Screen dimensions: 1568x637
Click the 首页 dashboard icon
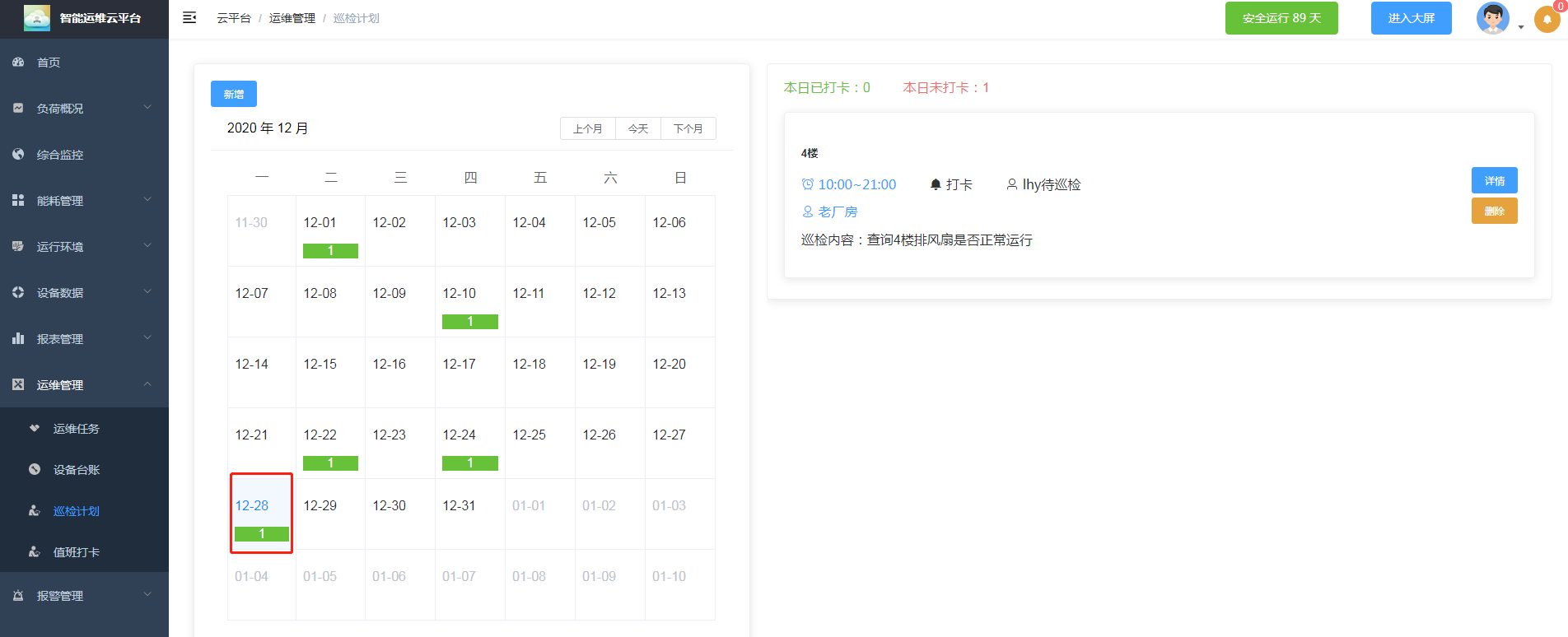pyautogui.click(x=18, y=63)
